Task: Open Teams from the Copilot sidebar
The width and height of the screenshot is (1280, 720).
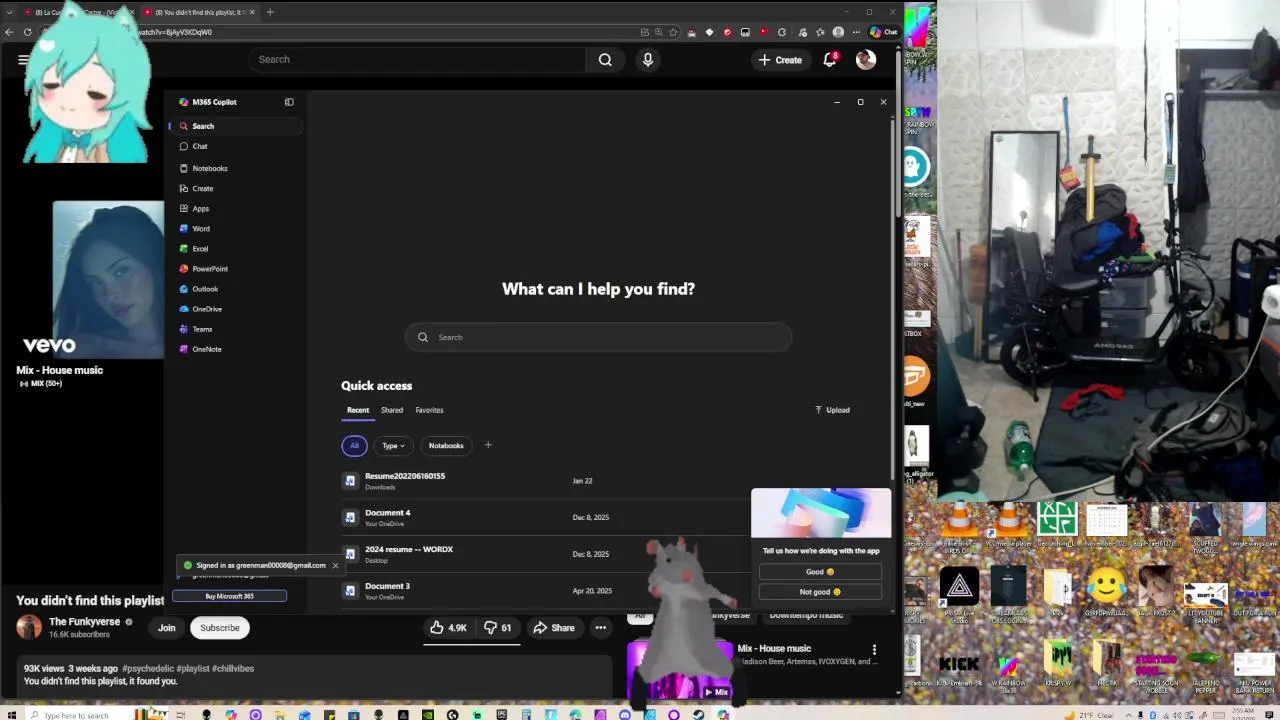Action: pyautogui.click(x=235, y=329)
